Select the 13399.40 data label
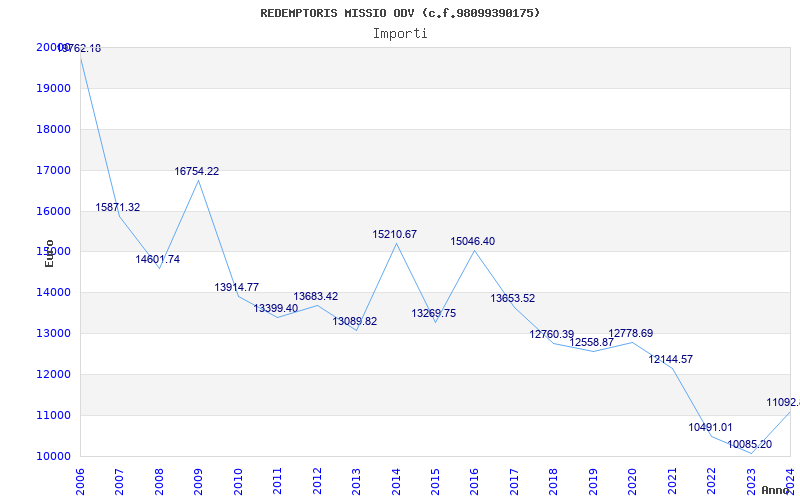The height and width of the screenshot is (500, 800). coord(276,308)
